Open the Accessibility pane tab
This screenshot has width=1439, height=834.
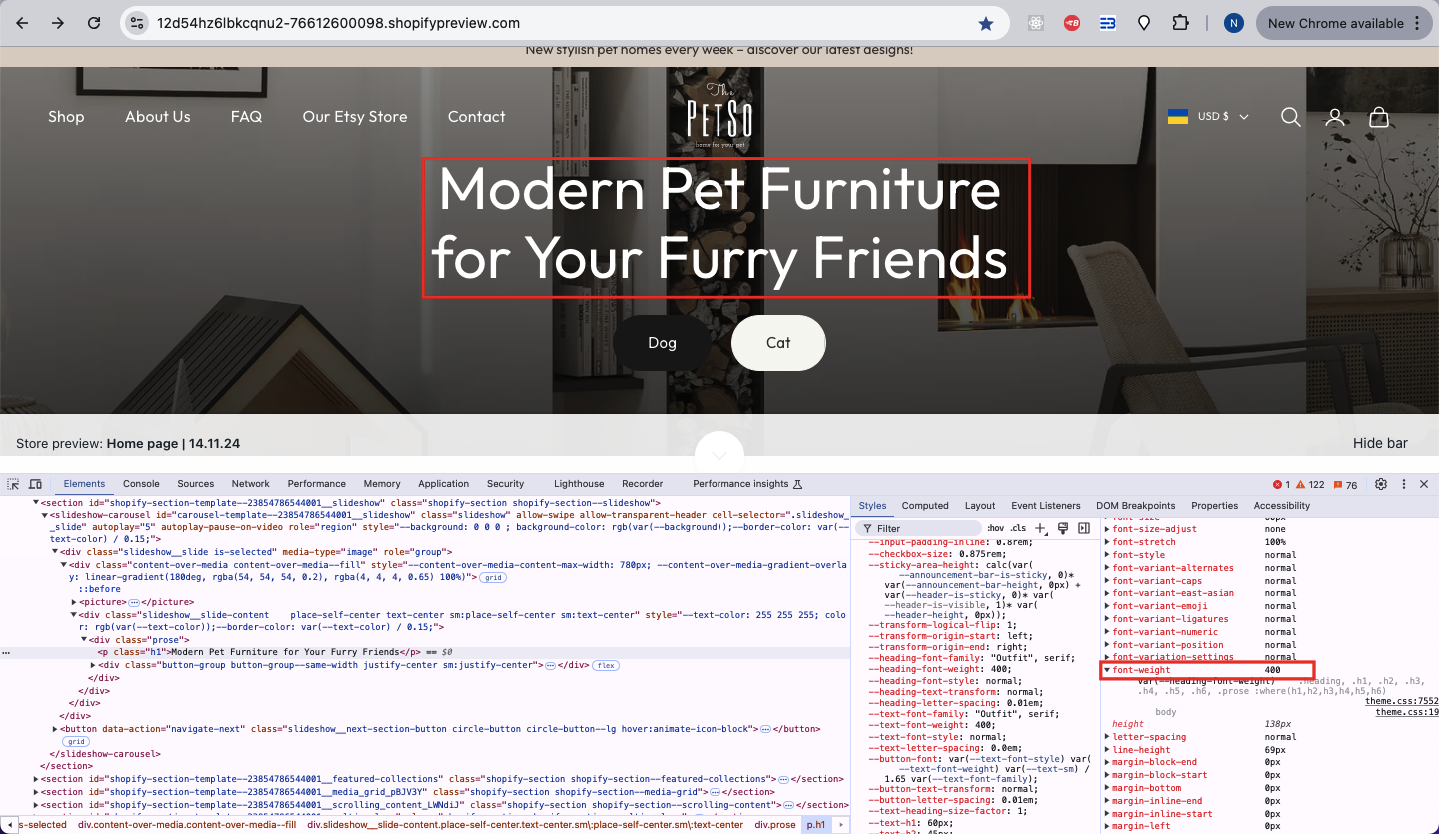[1282, 506]
